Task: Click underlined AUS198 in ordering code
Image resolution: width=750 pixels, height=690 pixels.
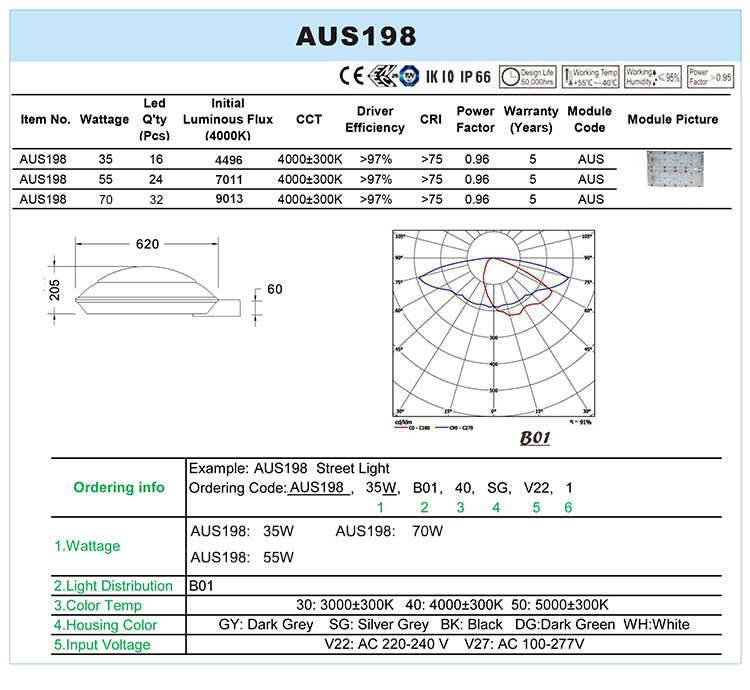Action: point(319,488)
